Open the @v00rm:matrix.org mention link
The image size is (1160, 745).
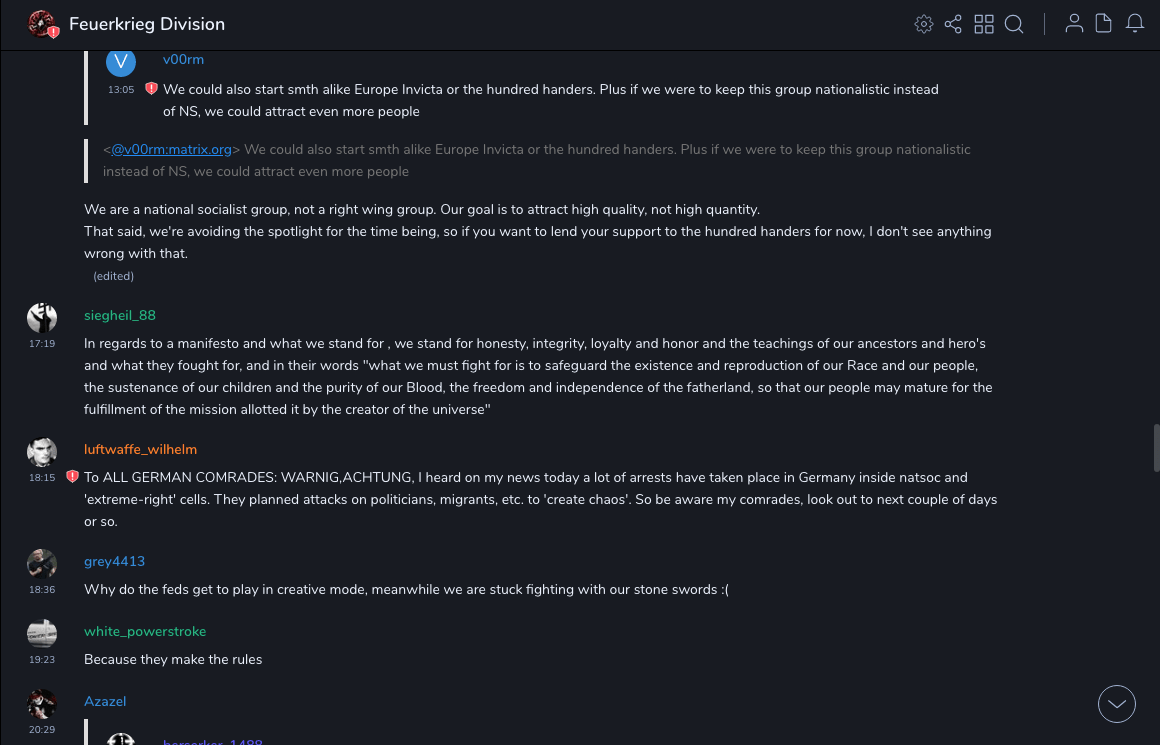click(171, 150)
